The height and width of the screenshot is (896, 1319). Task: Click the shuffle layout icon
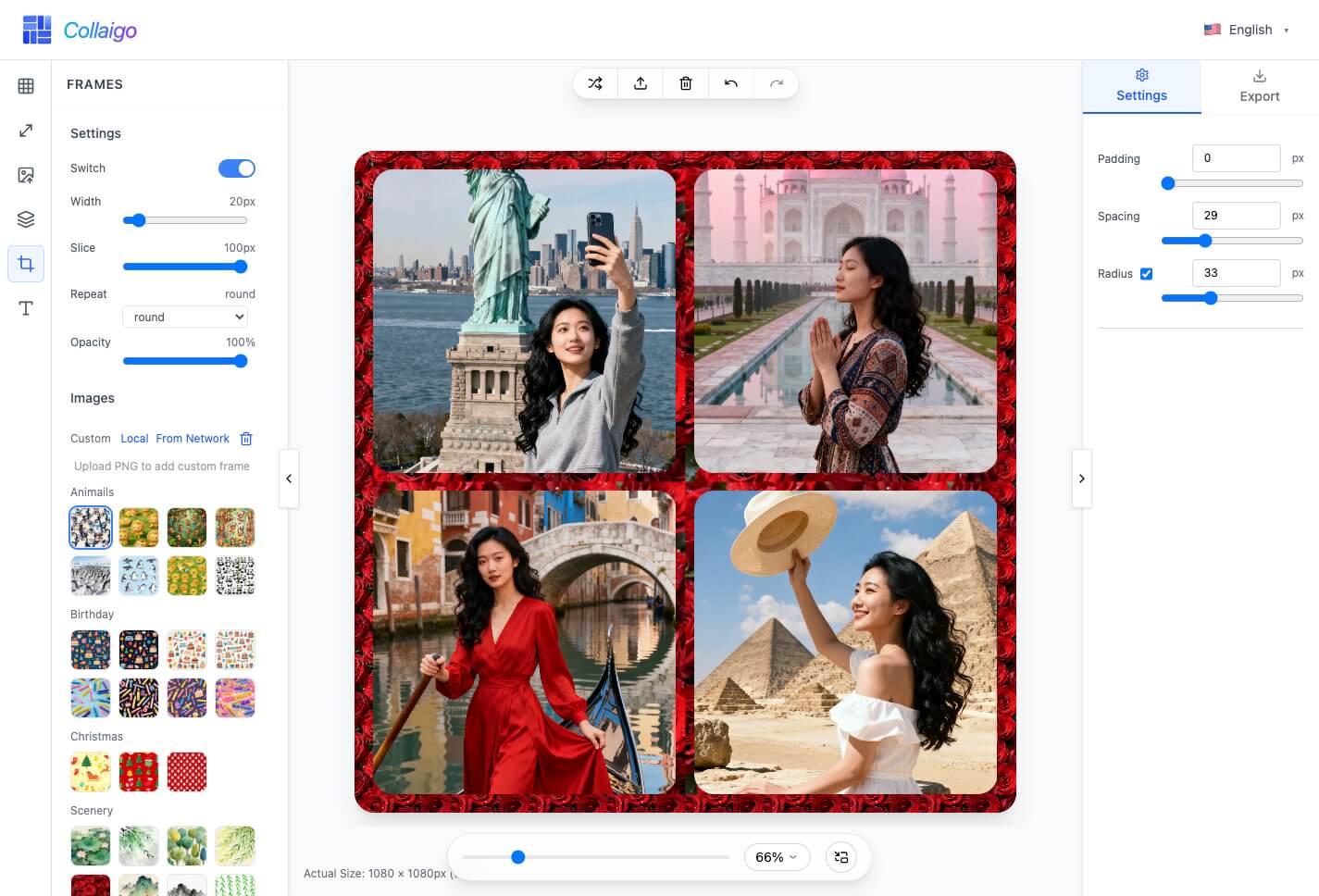click(x=595, y=83)
